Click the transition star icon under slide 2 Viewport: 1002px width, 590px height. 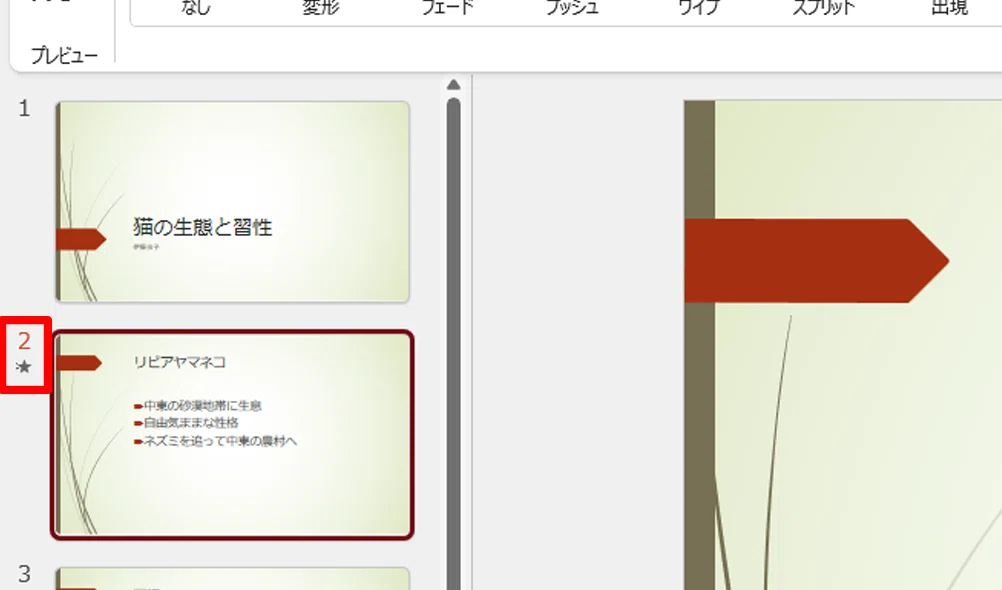point(24,367)
